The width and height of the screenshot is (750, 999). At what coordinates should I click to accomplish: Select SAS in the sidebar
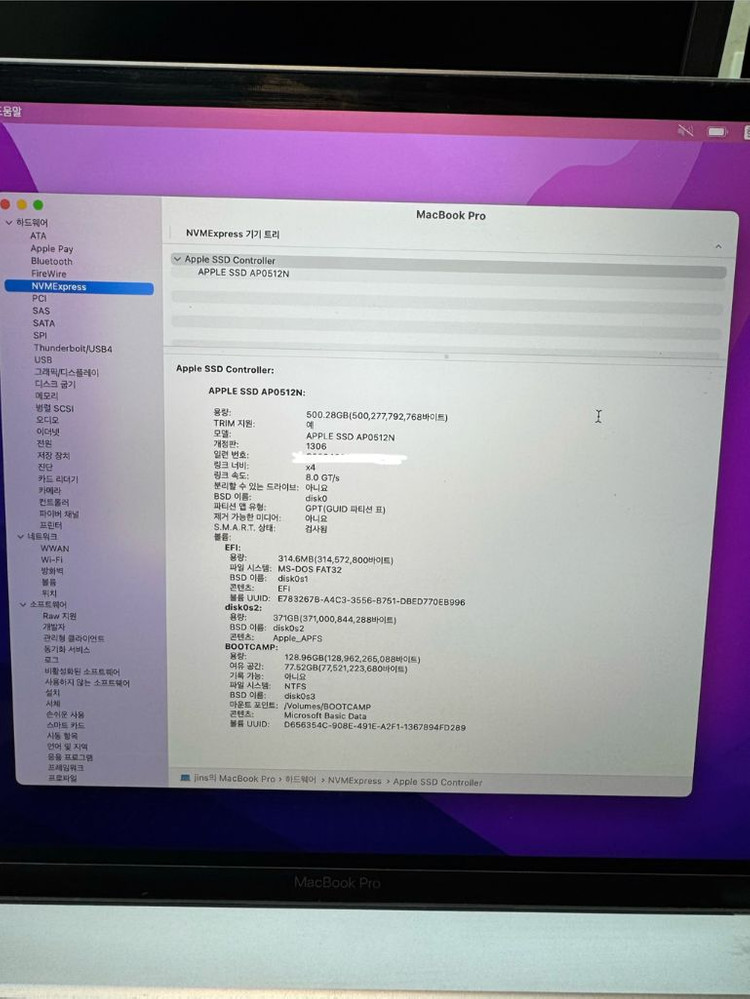click(41, 310)
